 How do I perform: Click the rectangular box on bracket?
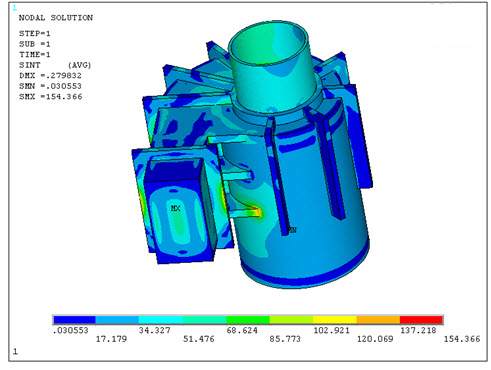178,210
